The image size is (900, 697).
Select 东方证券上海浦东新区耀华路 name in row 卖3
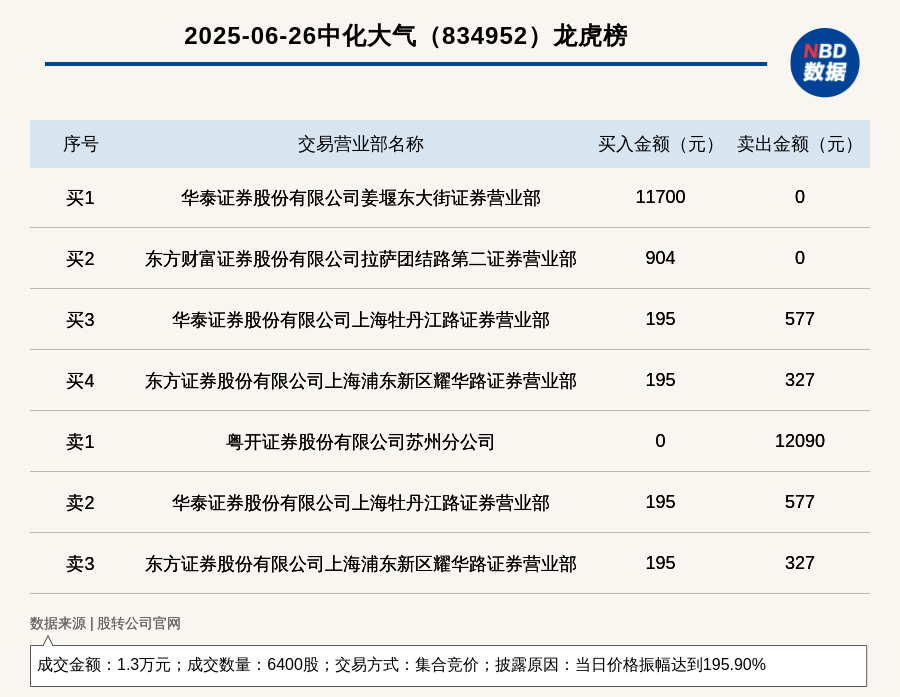click(360, 564)
